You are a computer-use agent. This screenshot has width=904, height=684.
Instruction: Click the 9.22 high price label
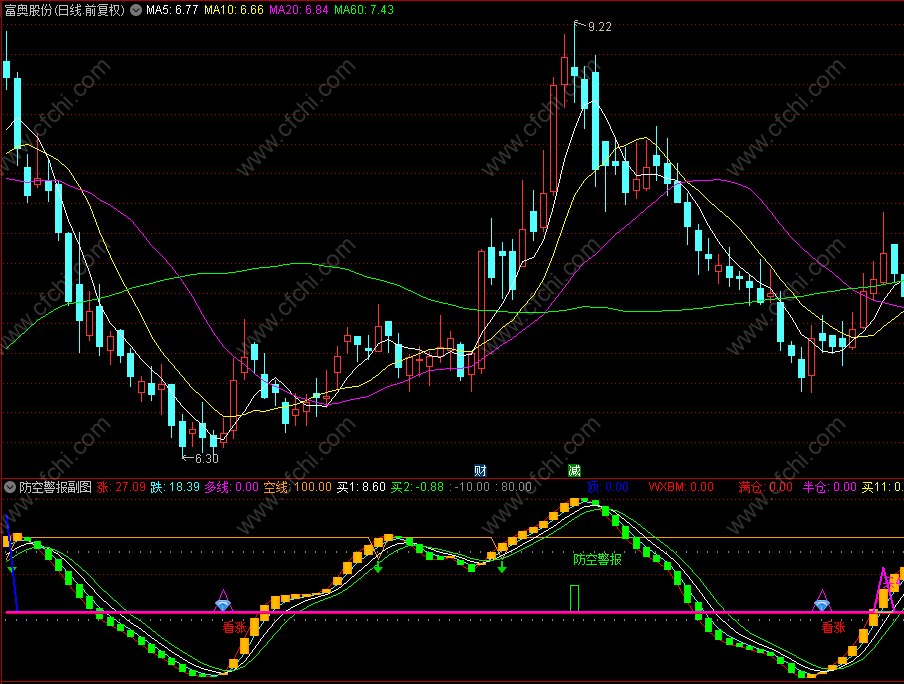tap(599, 27)
